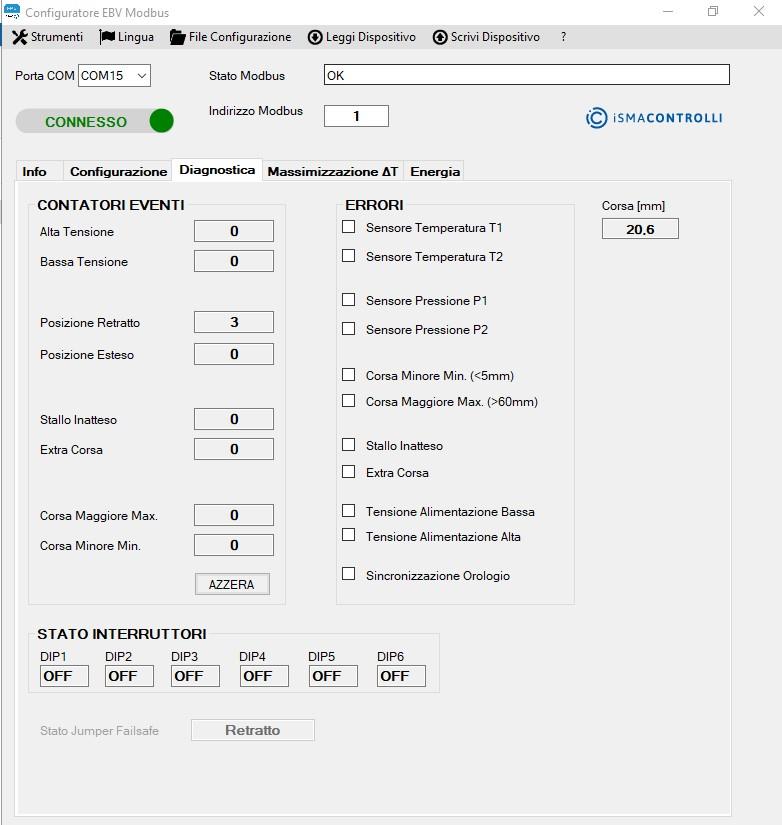Open the Massimizzazione ΔT tab
Screen dimensions: 782x825
(x=332, y=172)
